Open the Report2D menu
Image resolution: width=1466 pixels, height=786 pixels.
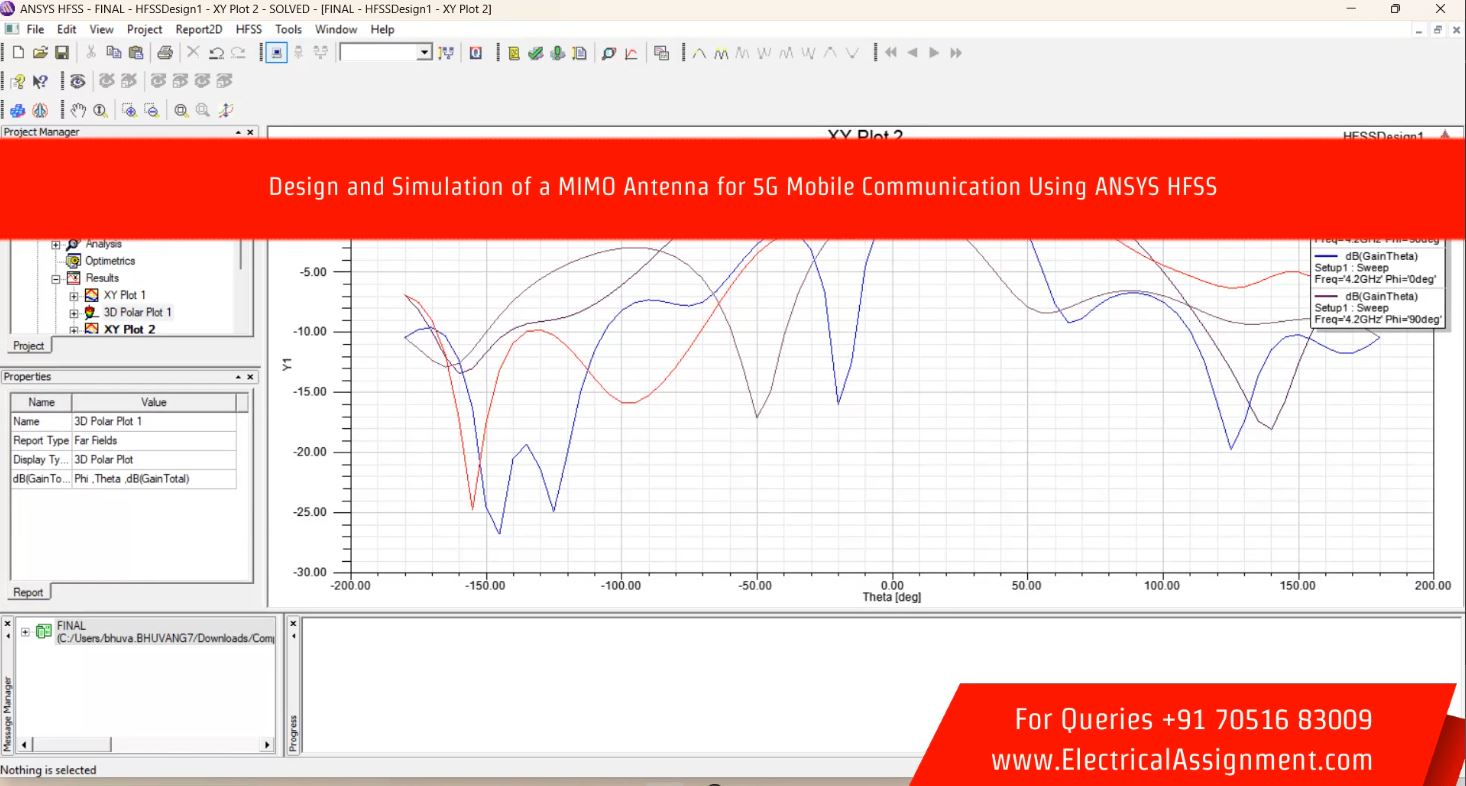pos(199,30)
